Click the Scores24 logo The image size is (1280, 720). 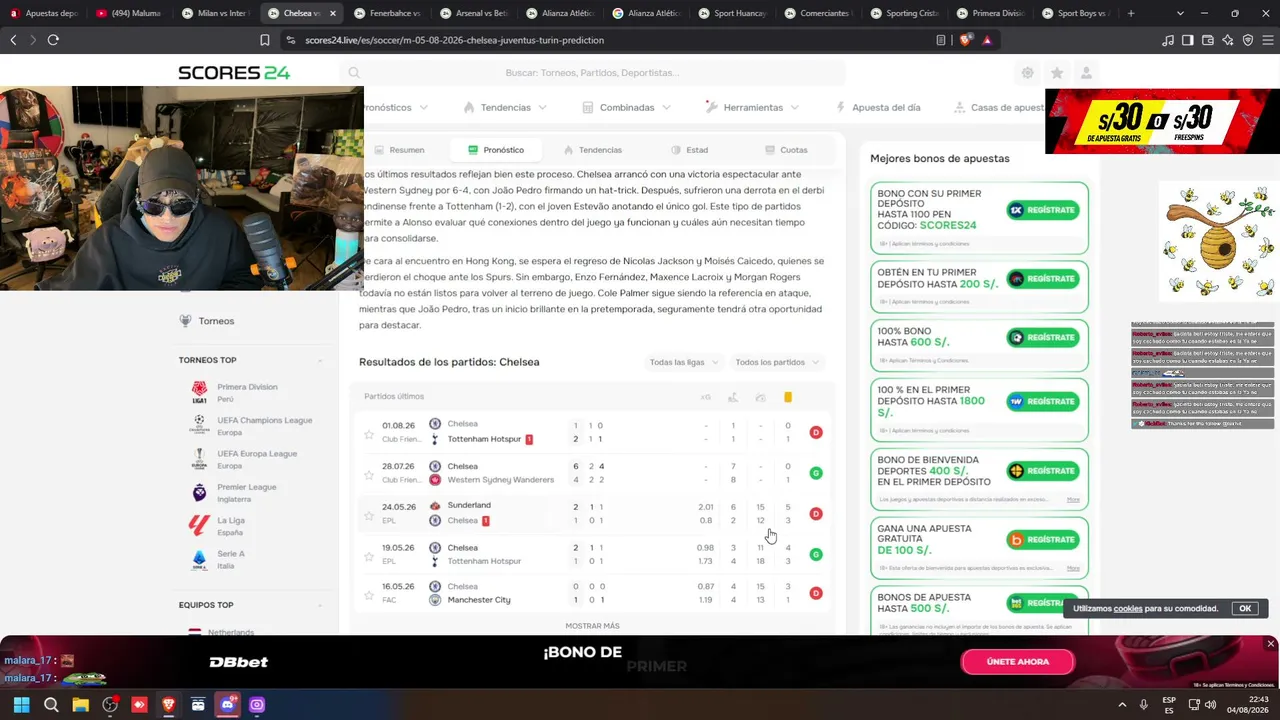click(x=234, y=73)
